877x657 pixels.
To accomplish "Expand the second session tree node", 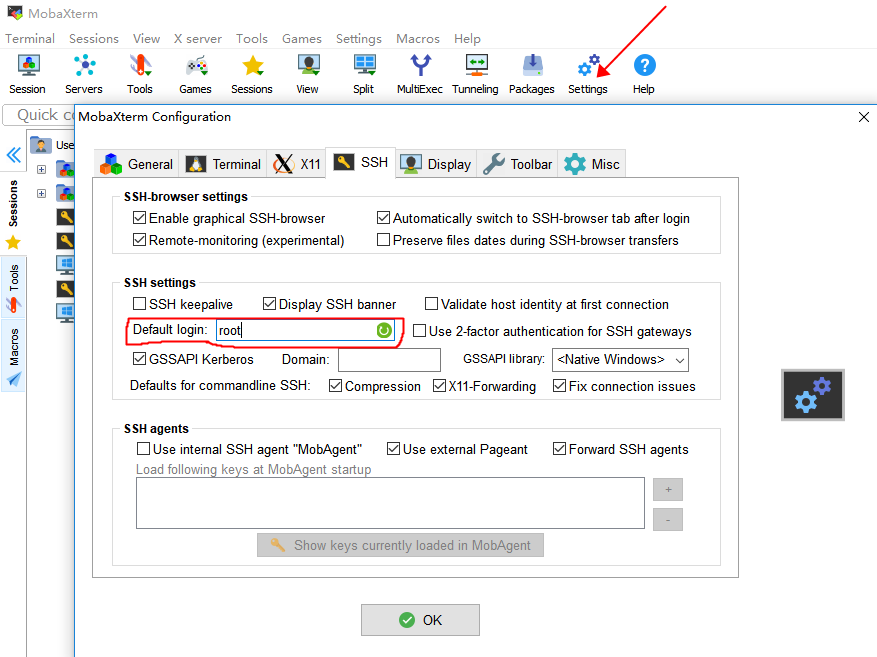I will (x=41, y=193).
